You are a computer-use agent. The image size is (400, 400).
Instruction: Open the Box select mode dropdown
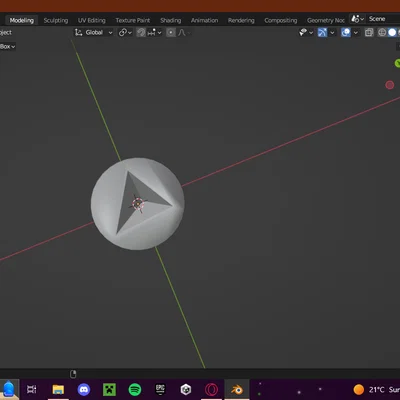[7, 46]
